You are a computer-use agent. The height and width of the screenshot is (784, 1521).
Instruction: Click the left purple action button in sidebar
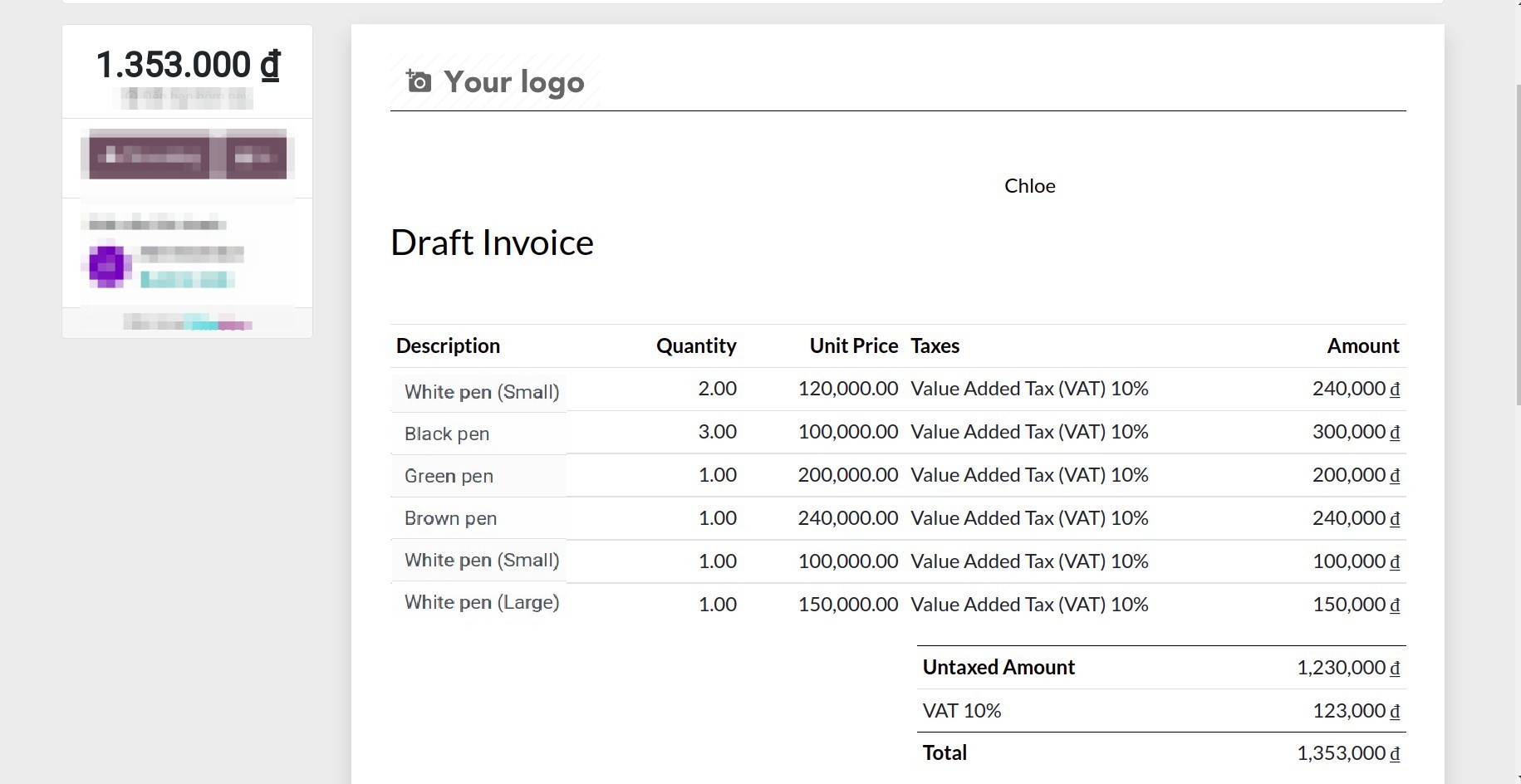pyautogui.click(x=148, y=155)
